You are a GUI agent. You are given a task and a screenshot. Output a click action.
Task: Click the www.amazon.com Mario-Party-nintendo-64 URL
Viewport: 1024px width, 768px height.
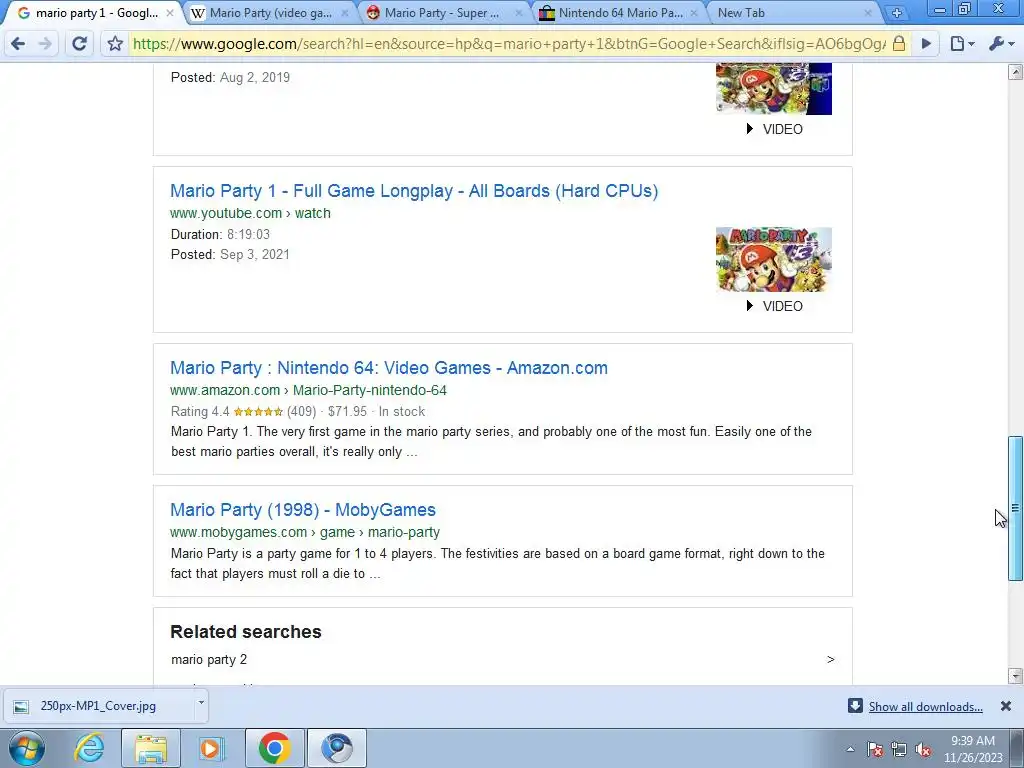pos(308,390)
